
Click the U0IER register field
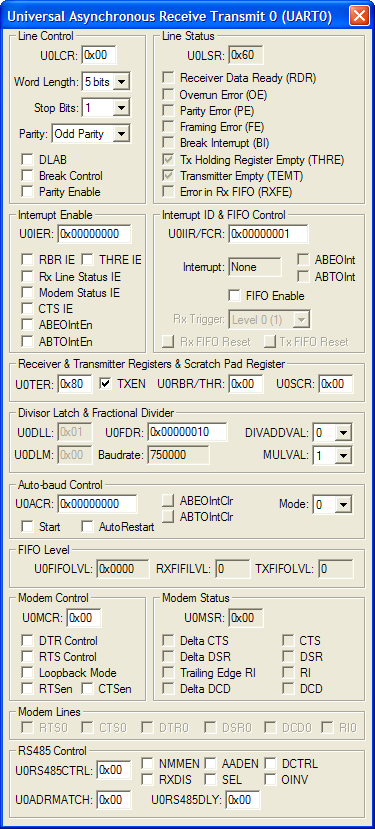click(94, 234)
